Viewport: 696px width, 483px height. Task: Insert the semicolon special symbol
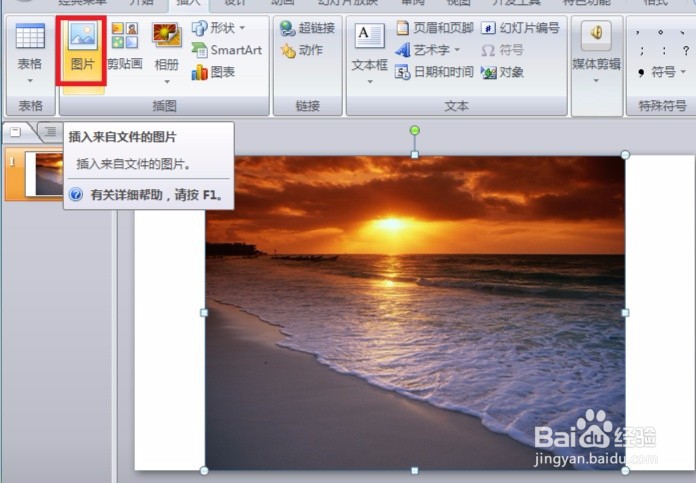[641, 51]
